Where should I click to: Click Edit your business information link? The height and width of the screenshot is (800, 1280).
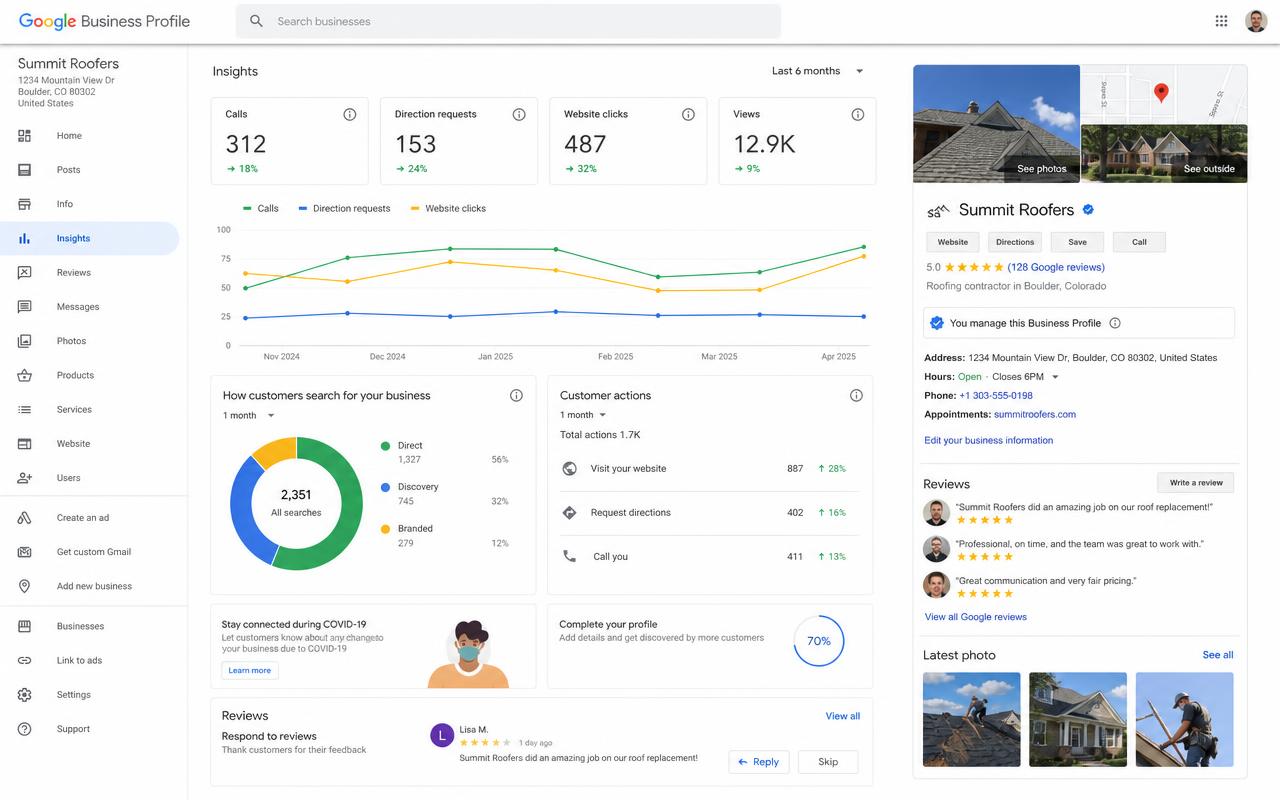pyautogui.click(x=989, y=440)
